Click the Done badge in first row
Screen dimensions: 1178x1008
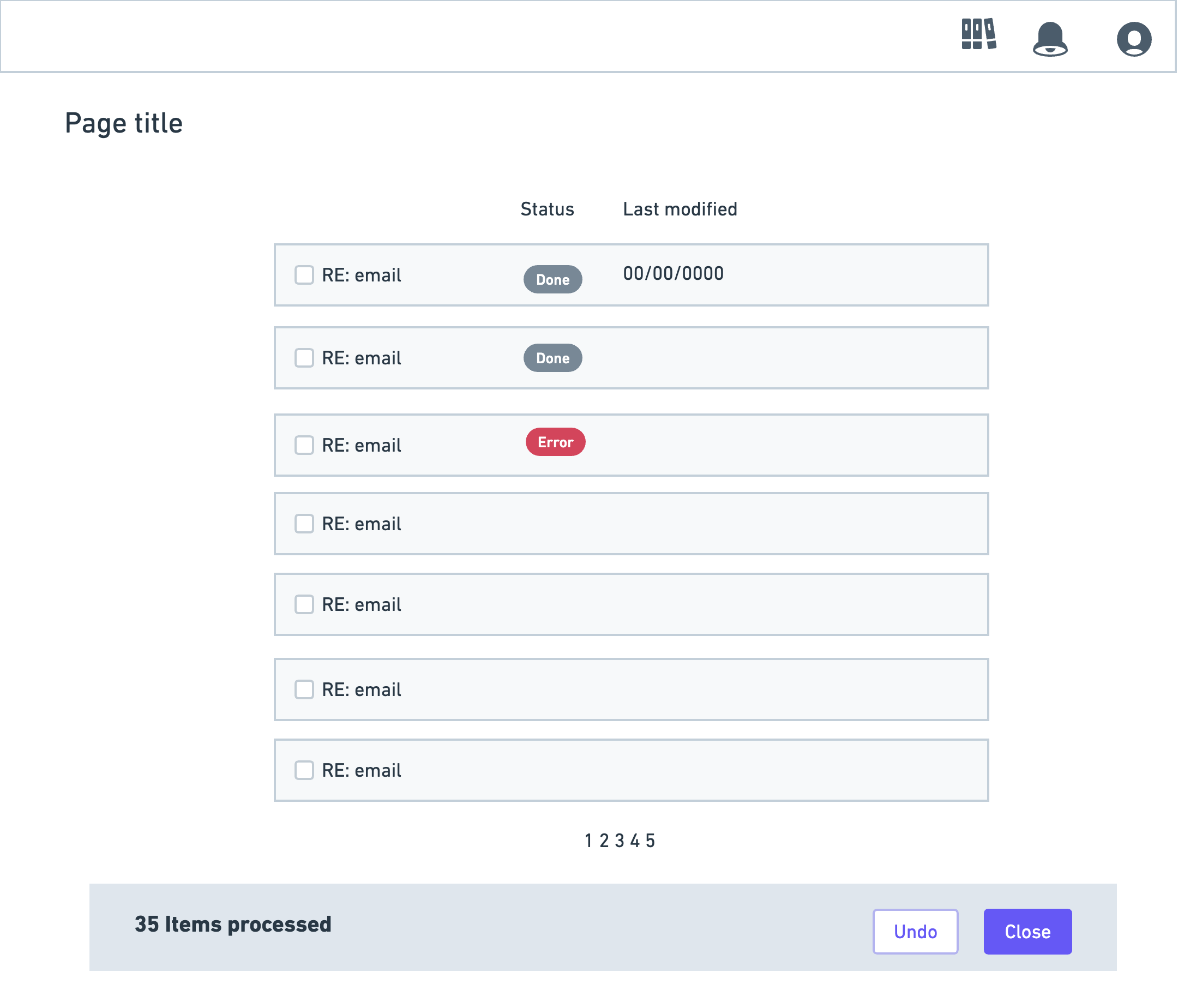coord(552,280)
